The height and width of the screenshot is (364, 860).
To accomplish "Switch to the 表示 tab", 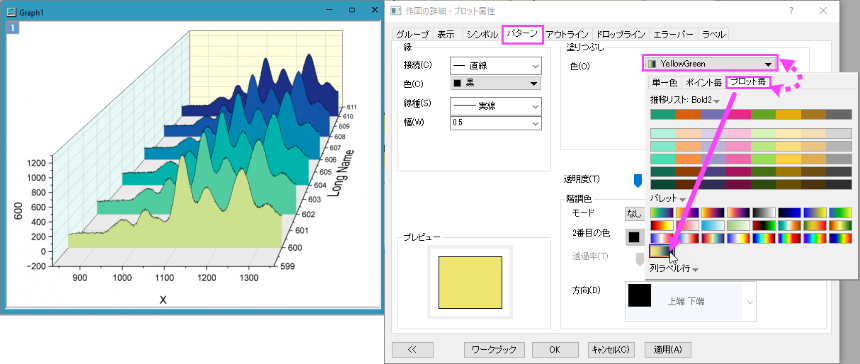I will [x=446, y=34].
